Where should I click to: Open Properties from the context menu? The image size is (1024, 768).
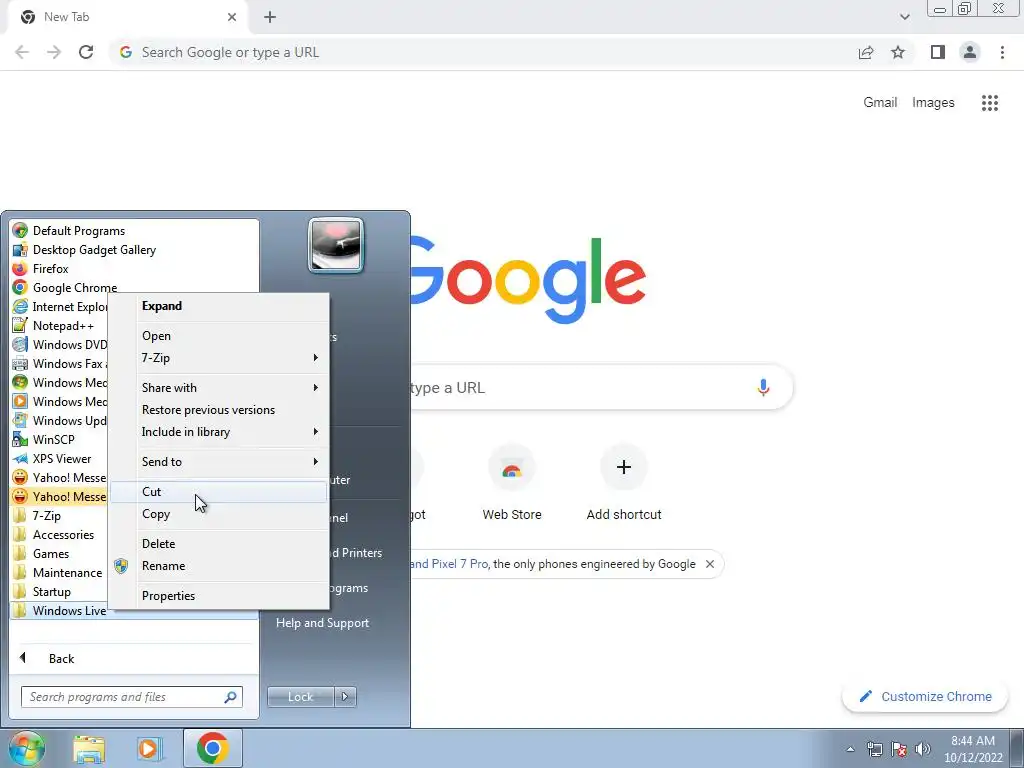coord(219,596)
